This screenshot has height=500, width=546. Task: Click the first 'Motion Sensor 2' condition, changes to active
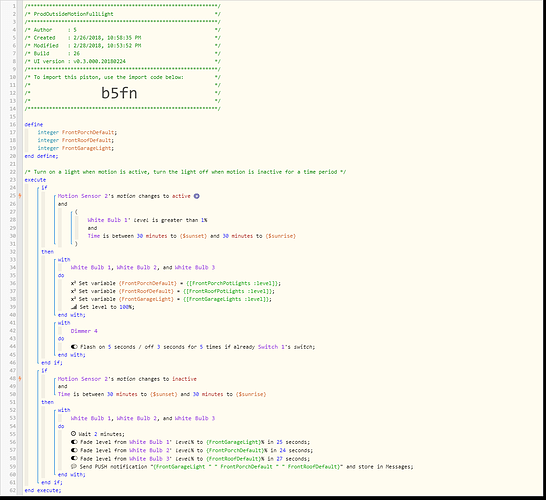(124, 196)
